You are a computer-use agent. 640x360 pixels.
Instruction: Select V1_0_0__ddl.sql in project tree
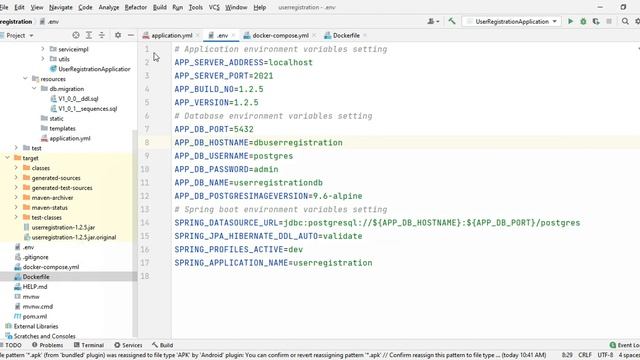pyautogui.click(x=78, y=98)
